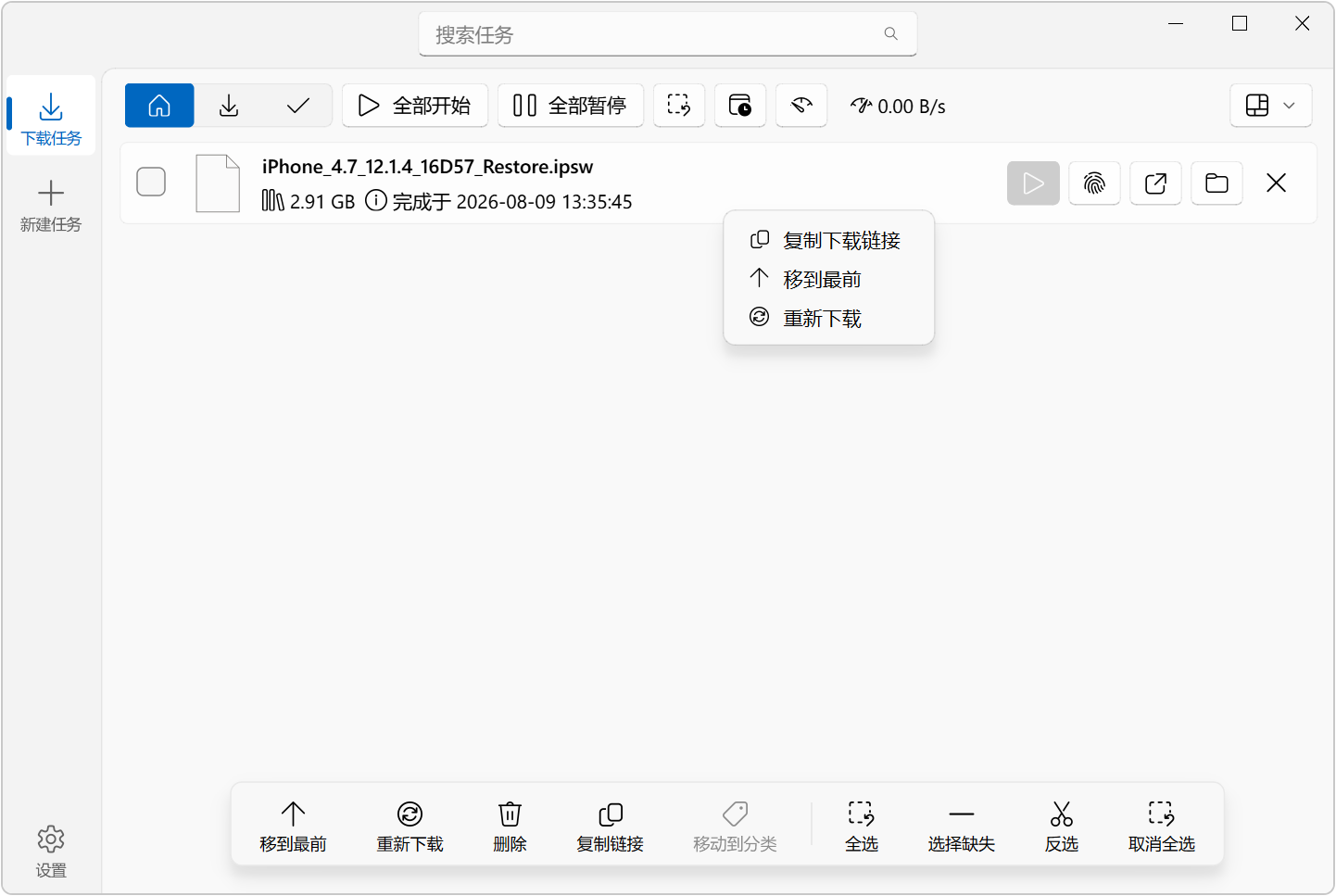Choose 重新下载 from context menu

(828, 318)
